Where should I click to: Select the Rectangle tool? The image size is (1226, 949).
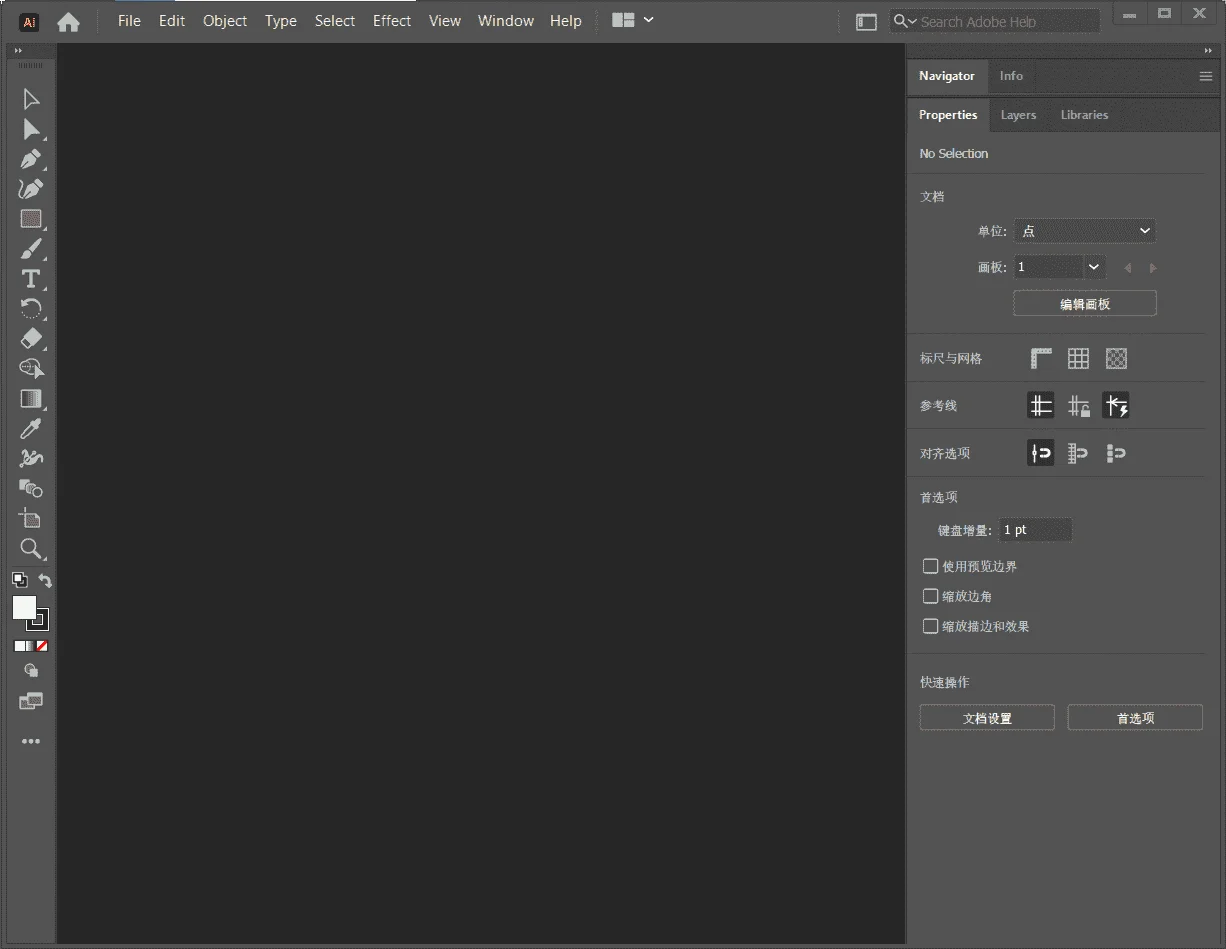[x=31, y=219]
